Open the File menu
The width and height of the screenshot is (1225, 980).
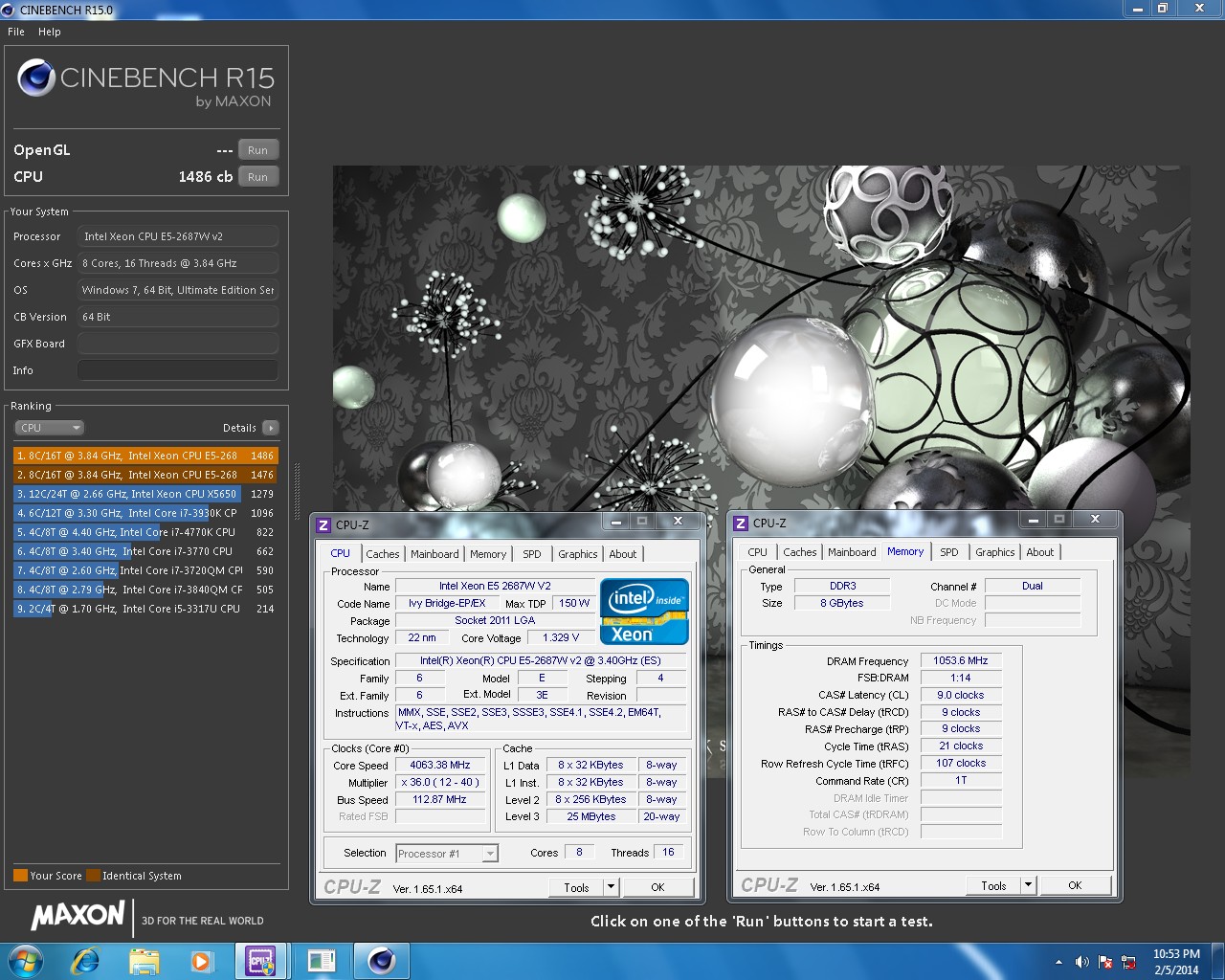(x=16, y=32)
